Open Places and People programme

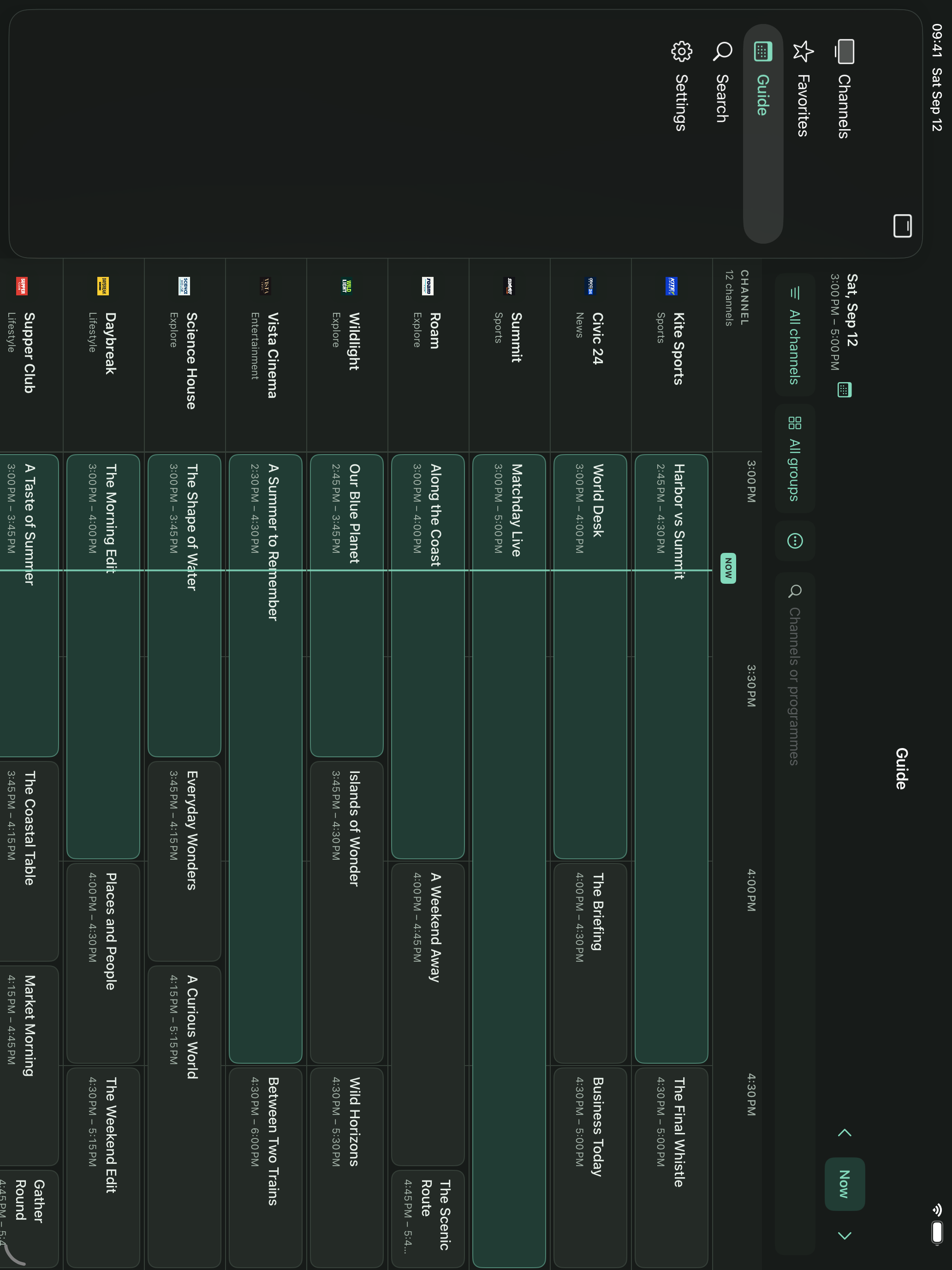click(103, 964)
